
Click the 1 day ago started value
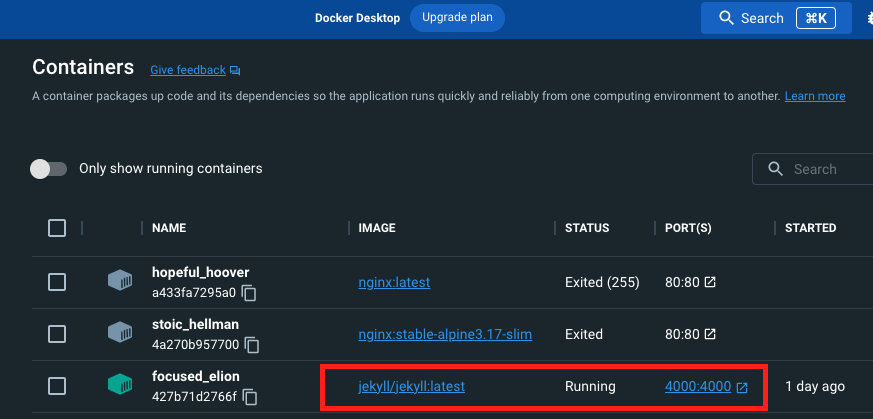815,386
